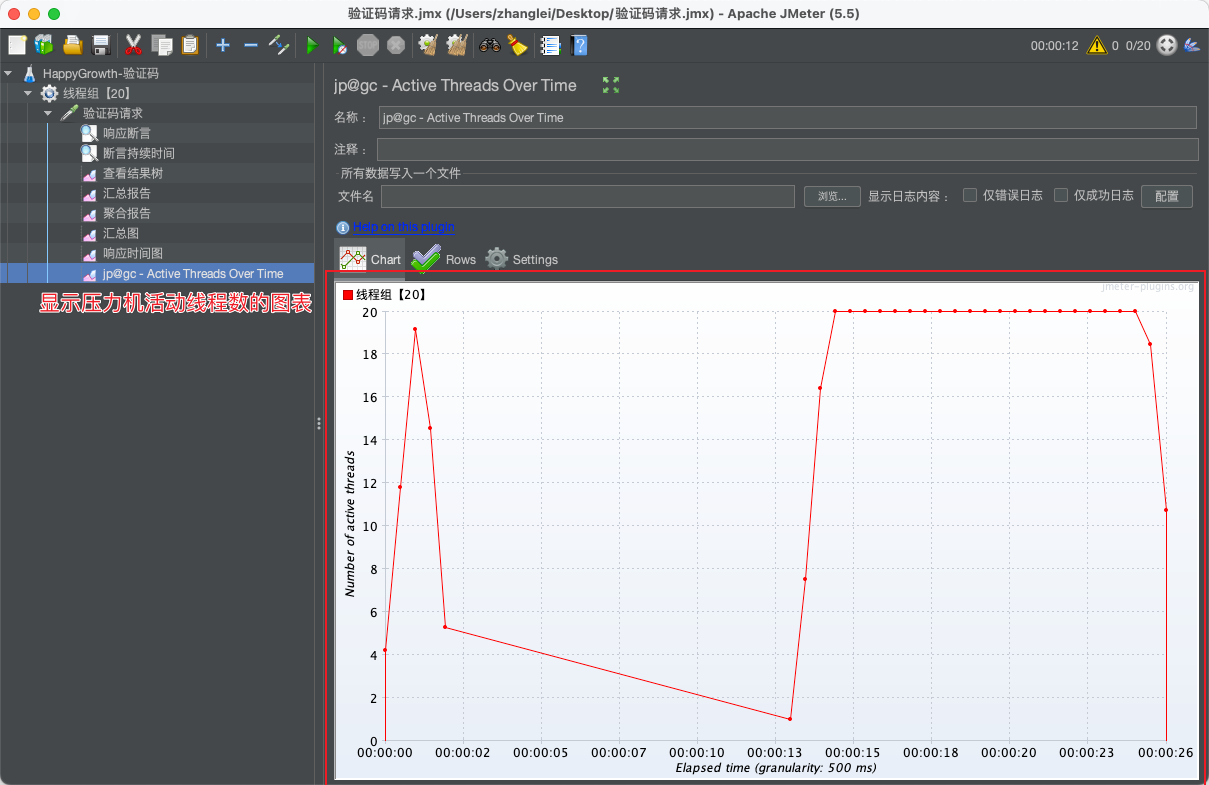Enable the 仅成功日志 checkbox
This screenshot has width=1209, height=785.
(1061, 195)
